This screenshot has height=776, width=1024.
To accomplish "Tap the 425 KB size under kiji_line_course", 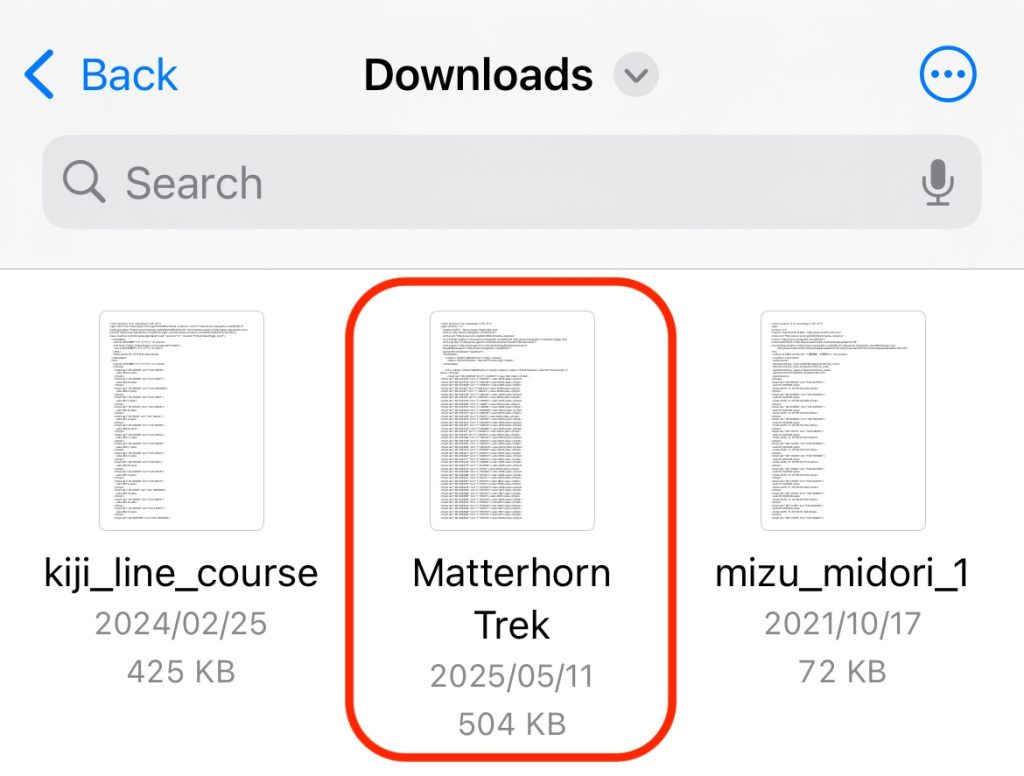I will pyautogui.click(x=181, y=672).
